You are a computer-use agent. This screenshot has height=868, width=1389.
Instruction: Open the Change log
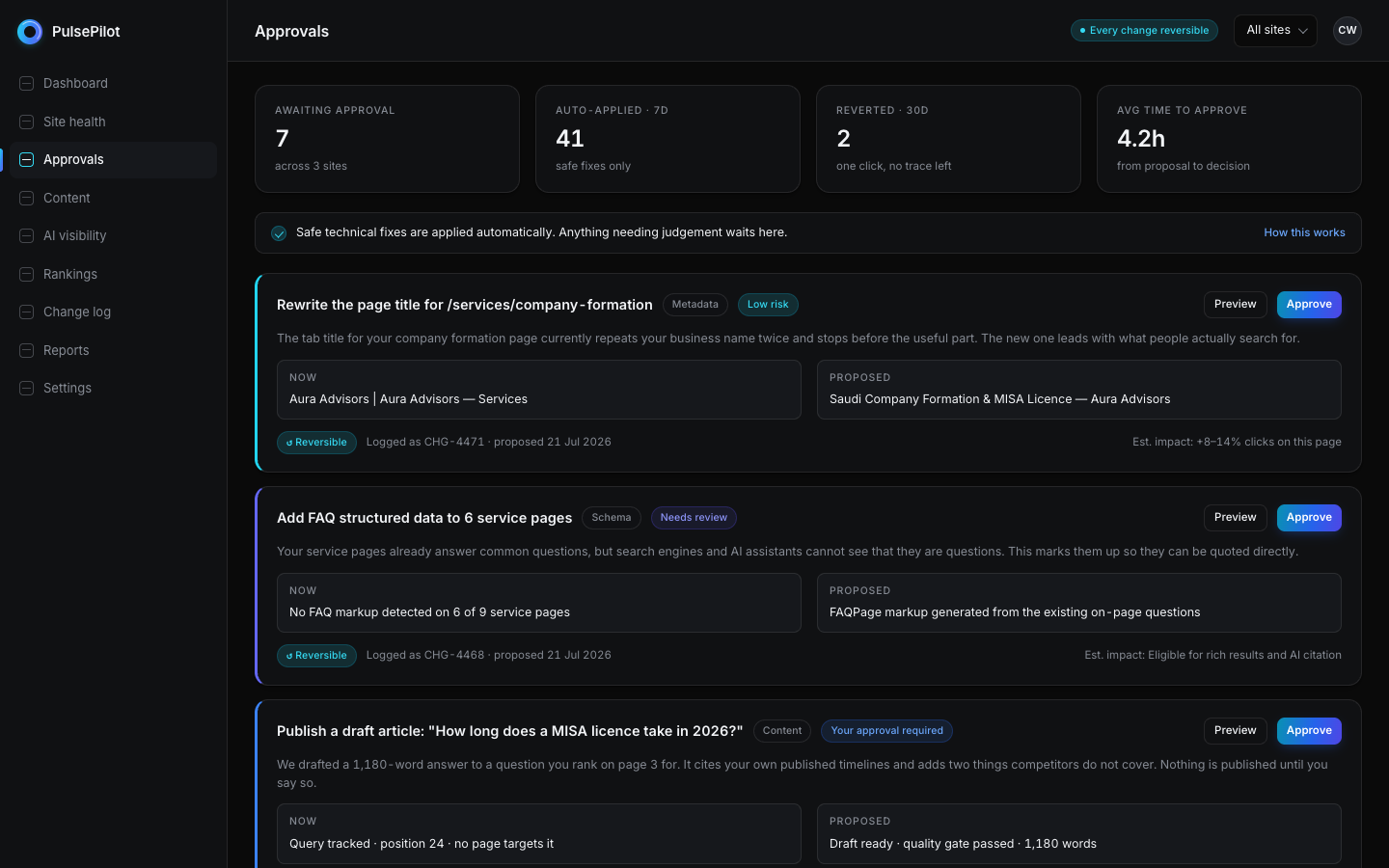(114, 312)
